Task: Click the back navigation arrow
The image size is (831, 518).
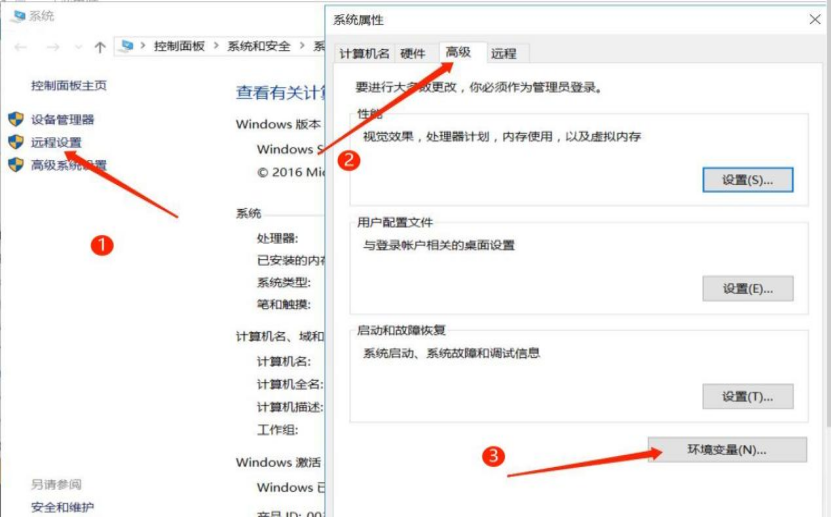Action: coord(21,47)
